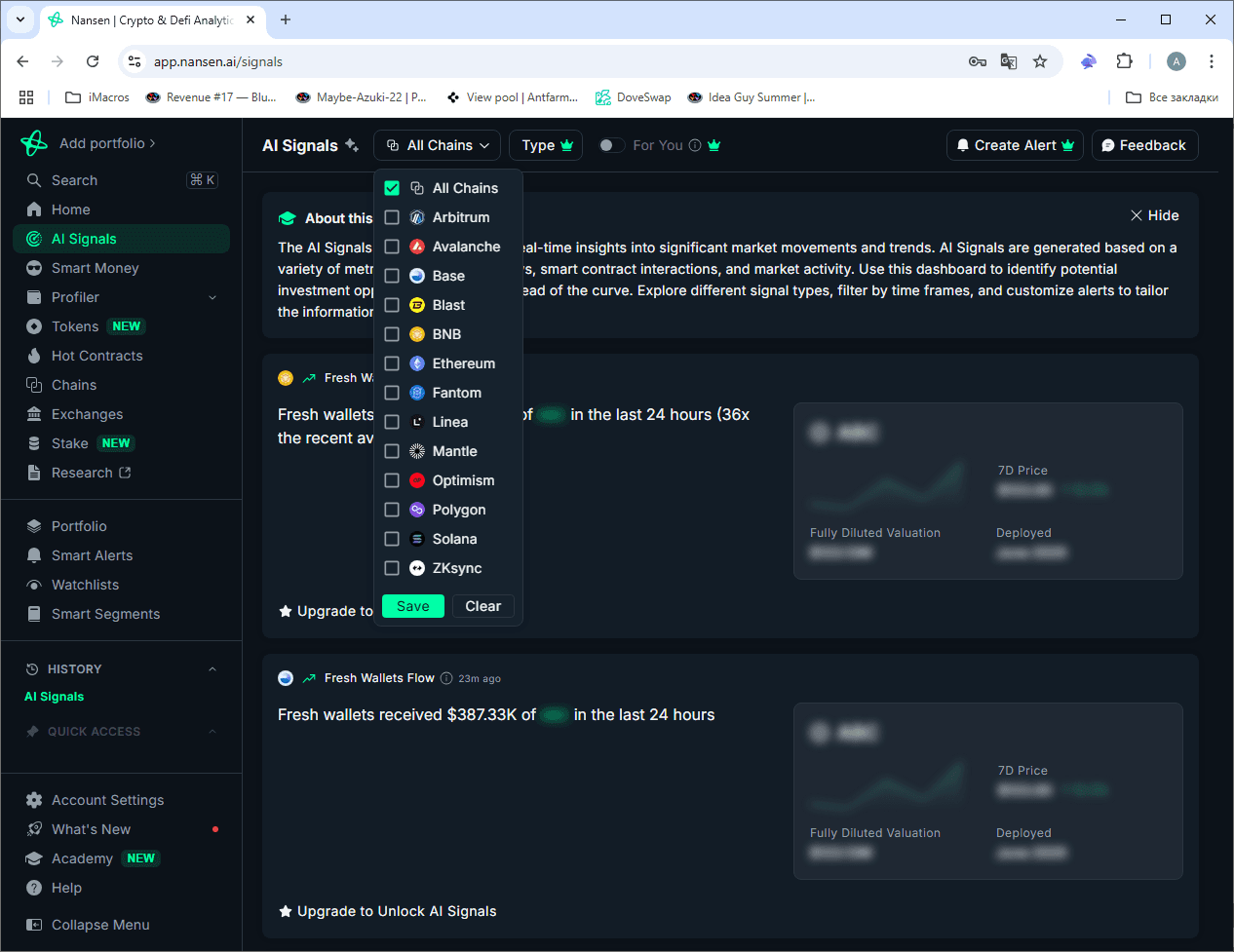The height and width of the screenshot is (952, 1234).
Task: Uncheck the All Chains checkbox
Action: [x=392, y=188]
